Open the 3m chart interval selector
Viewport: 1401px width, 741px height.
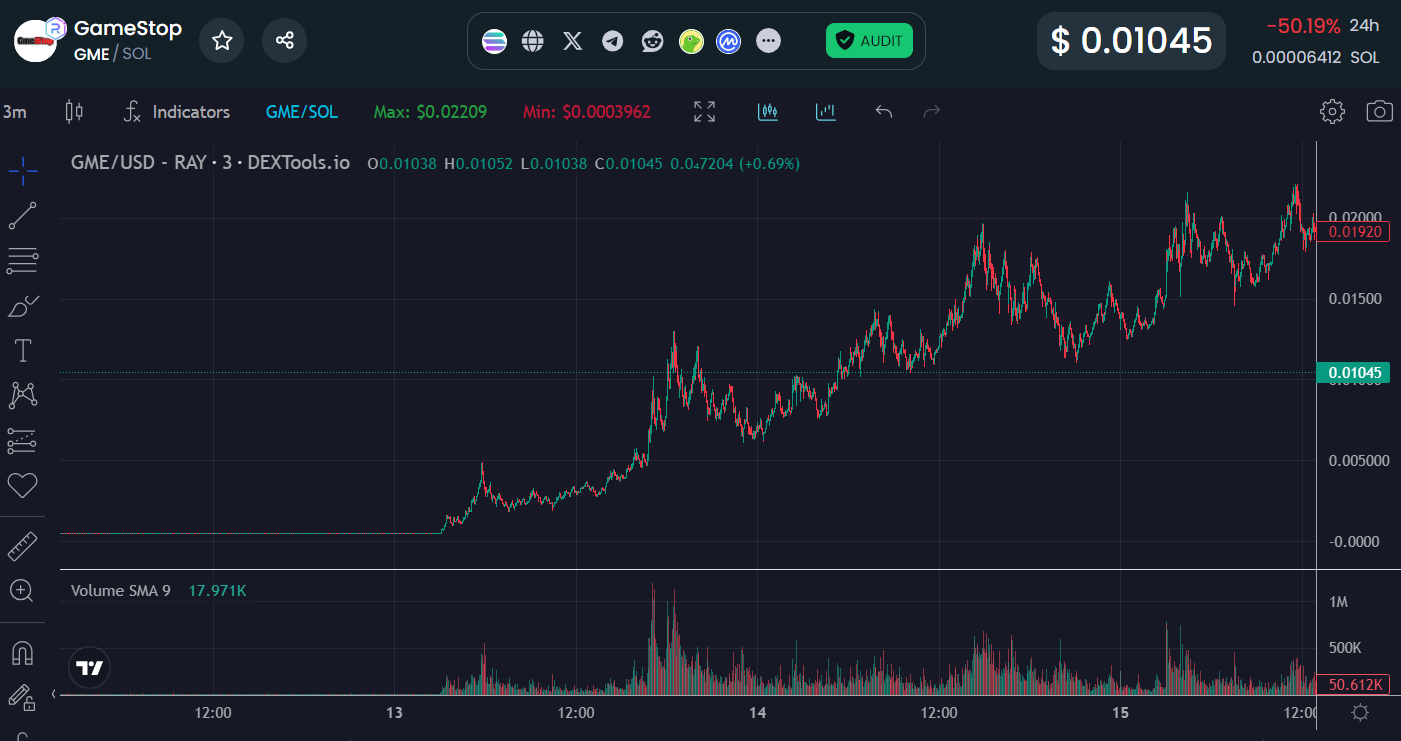[x=15, y=112]
